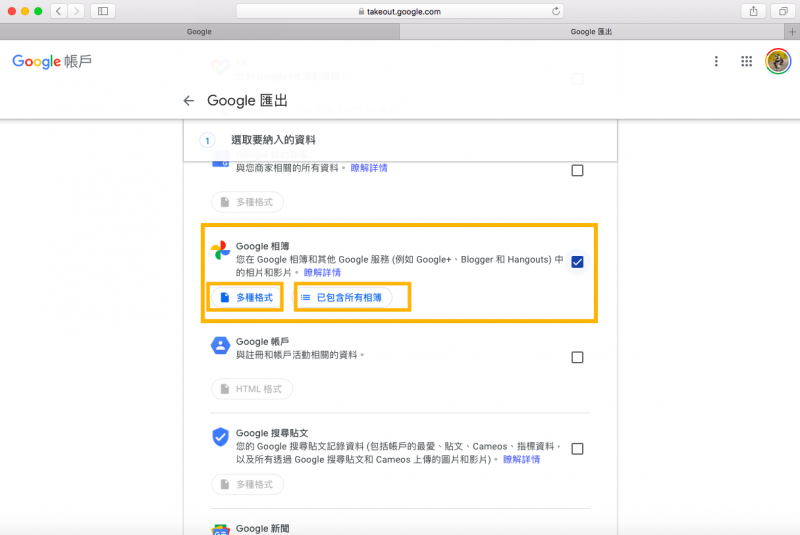Click the Google 搜尋貼文 title text
The width and height of the screenshot is (800, 535).
[272, 433]
